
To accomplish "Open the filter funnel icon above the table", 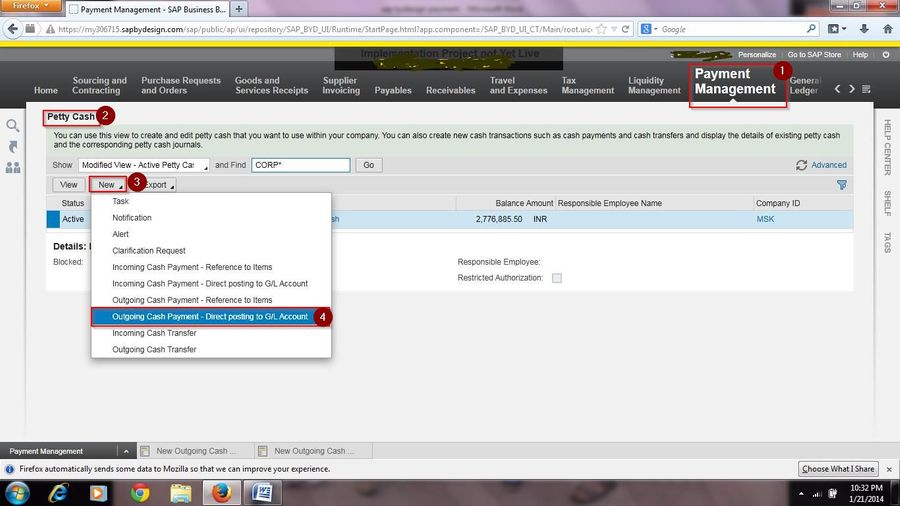I will [841, 185].
